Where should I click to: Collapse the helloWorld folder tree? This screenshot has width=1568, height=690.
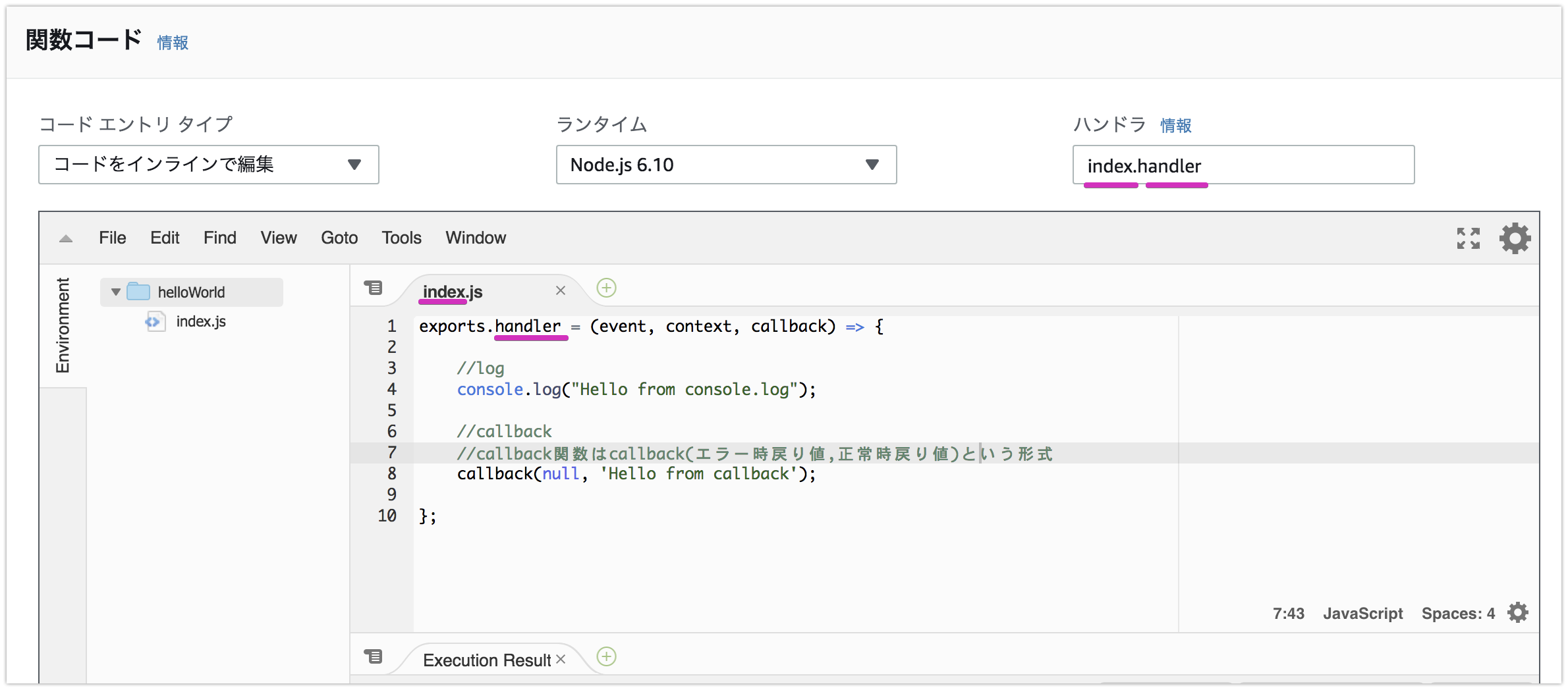click(x=115, y=292)
